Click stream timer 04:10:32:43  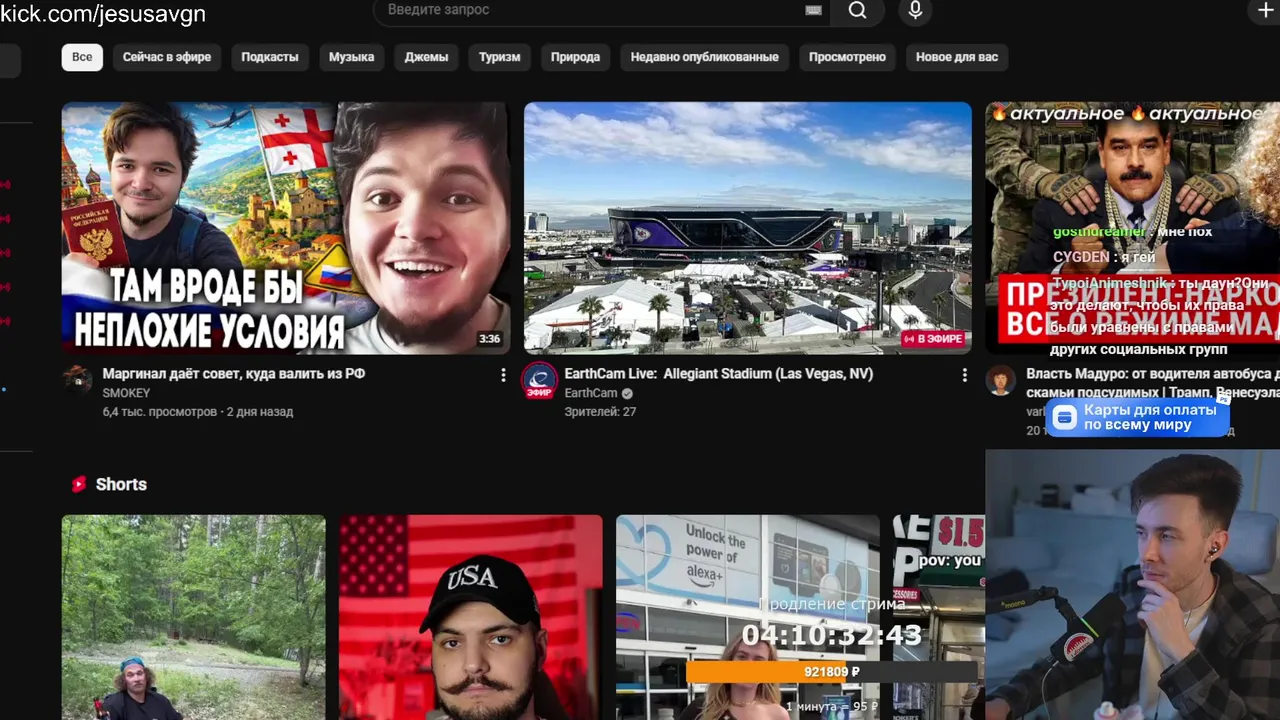click(832, 635)
